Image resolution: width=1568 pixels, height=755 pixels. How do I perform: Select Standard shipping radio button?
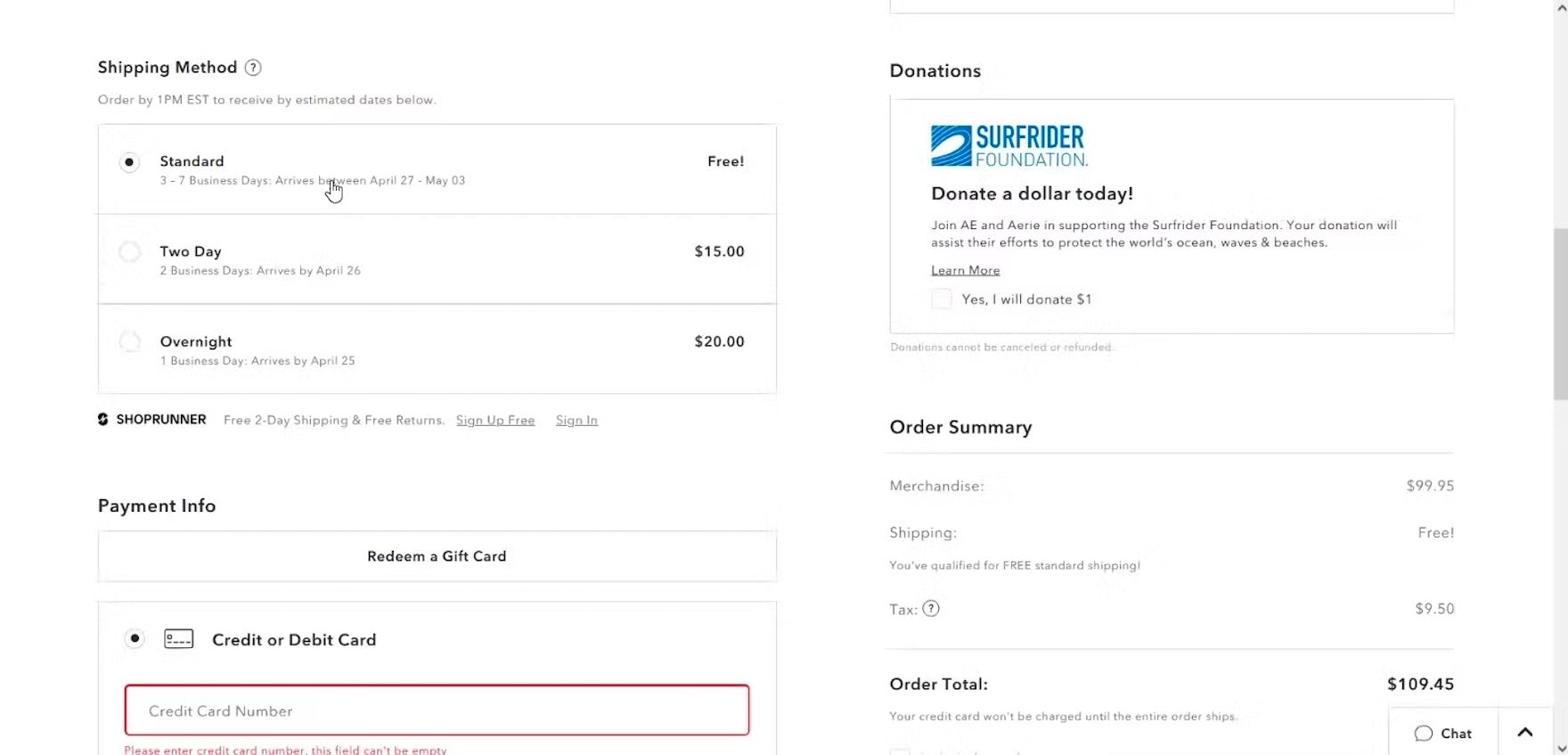pyautogui.click(x=130, y=162)
